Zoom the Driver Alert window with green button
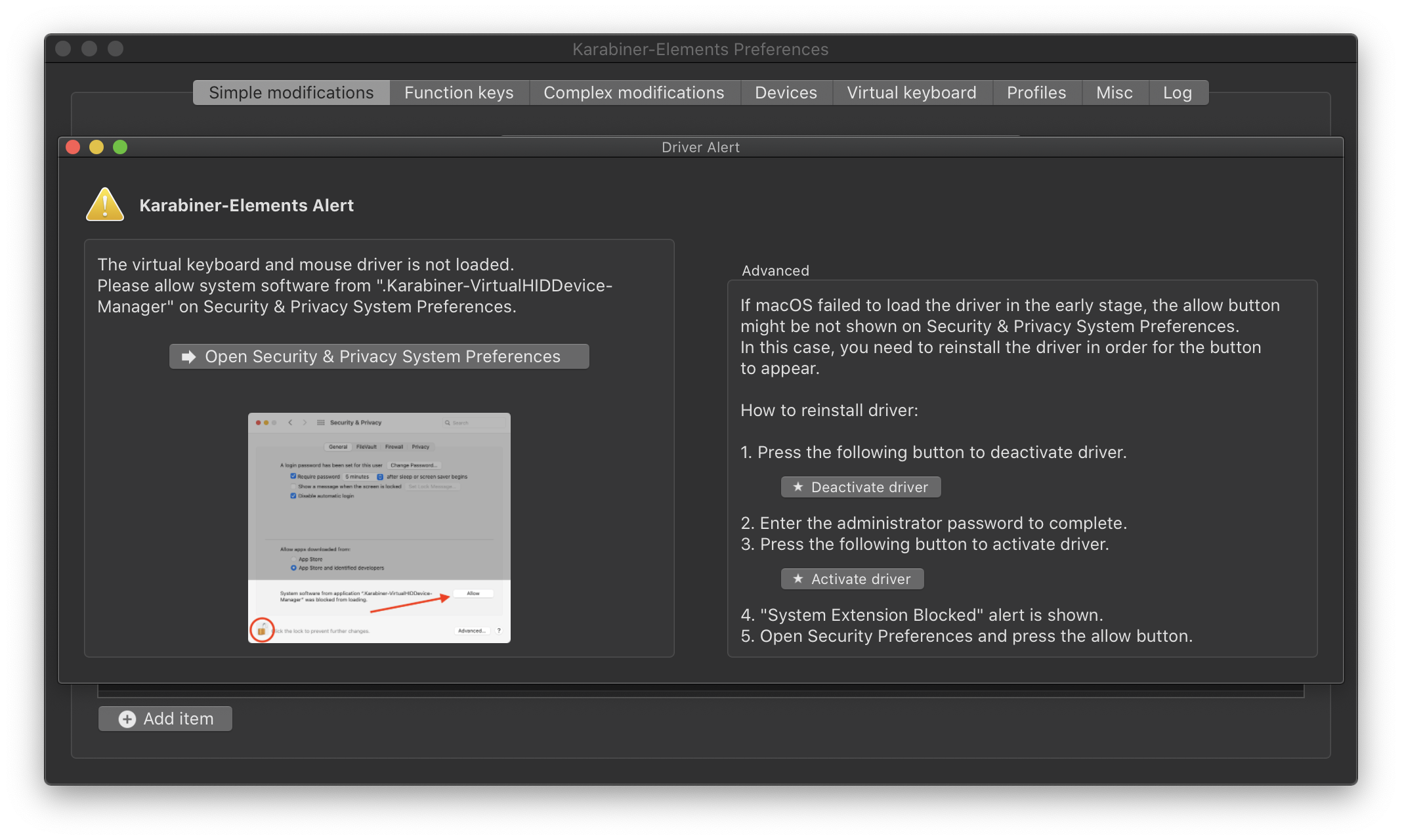This screenshot has width=1402, height=840. coord(120,147)
